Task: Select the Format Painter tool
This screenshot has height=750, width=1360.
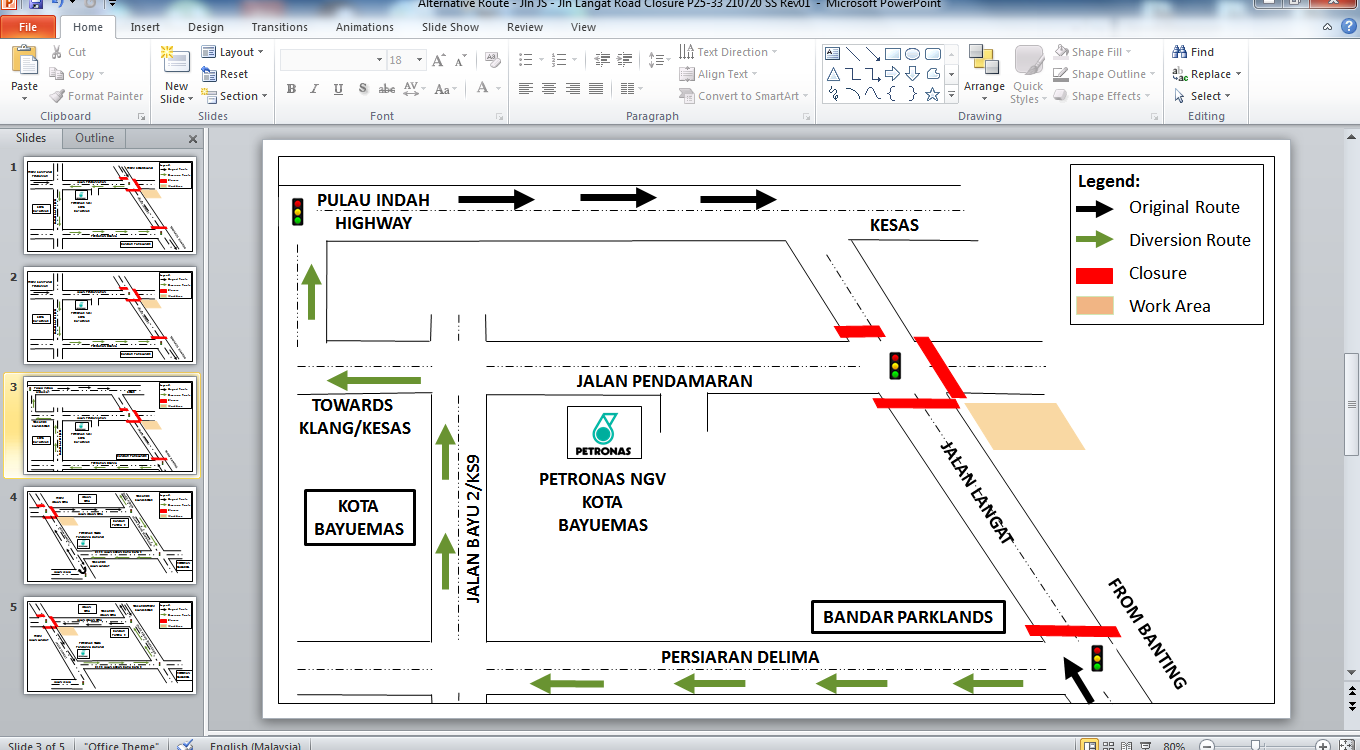Action: [96, 96]
